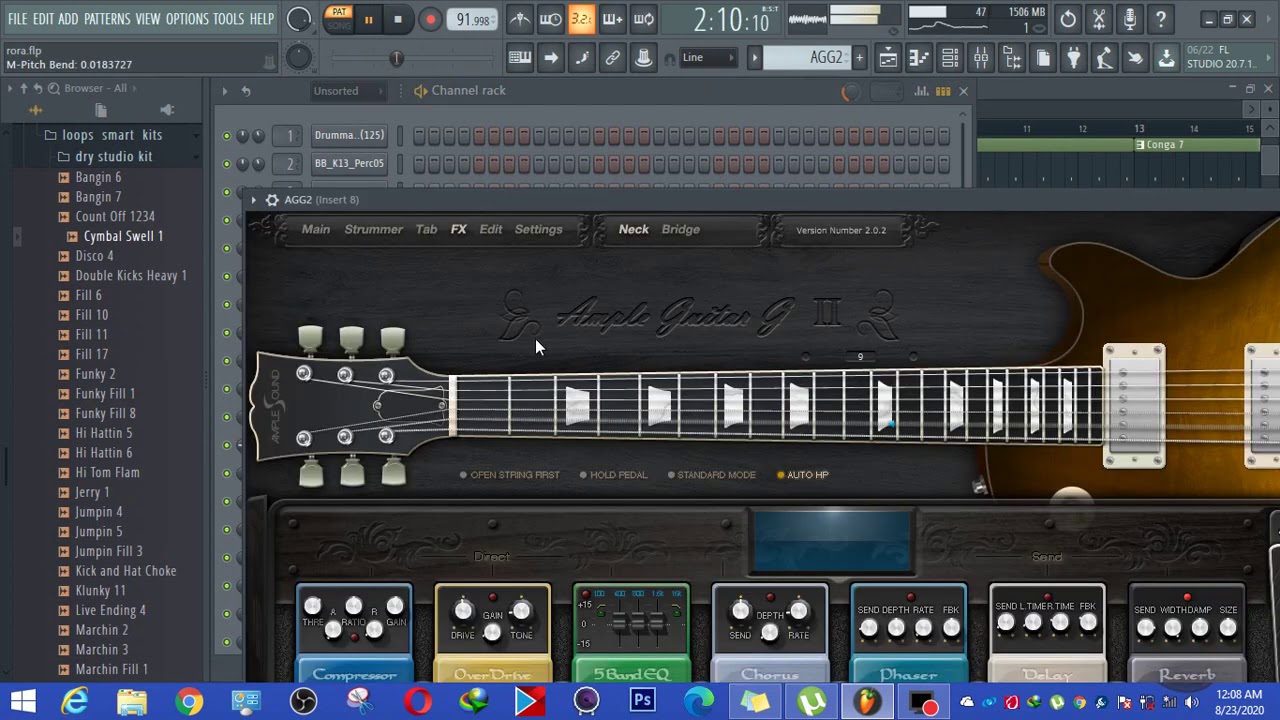Image resolution: width=1280 pixels, height=720 pixels.
Task: Open the plugin picker plug icon
Action: click(1073, 58)
